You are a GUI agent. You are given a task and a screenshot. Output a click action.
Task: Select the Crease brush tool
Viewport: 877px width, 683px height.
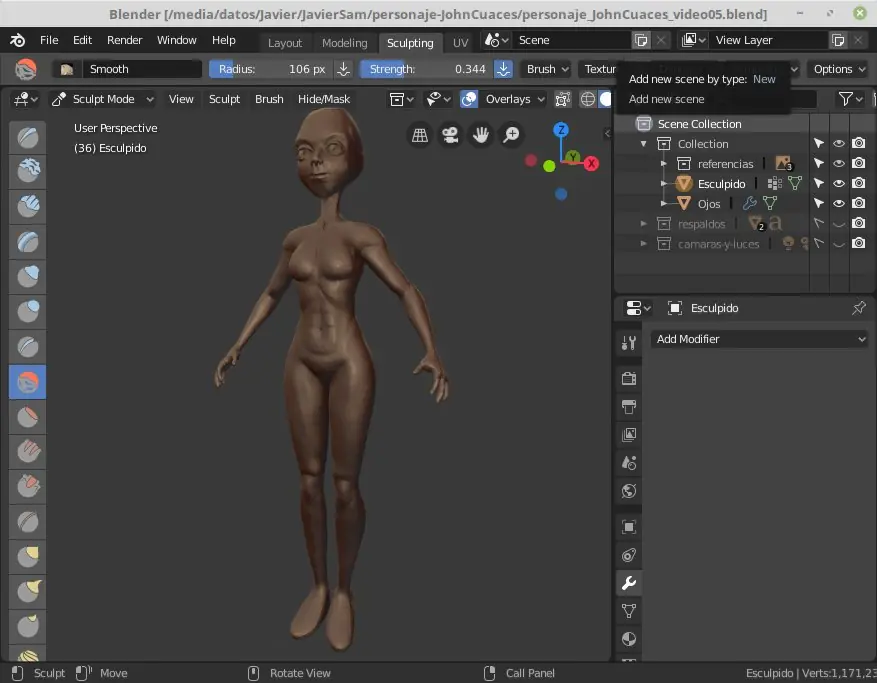tap(27, 347)
